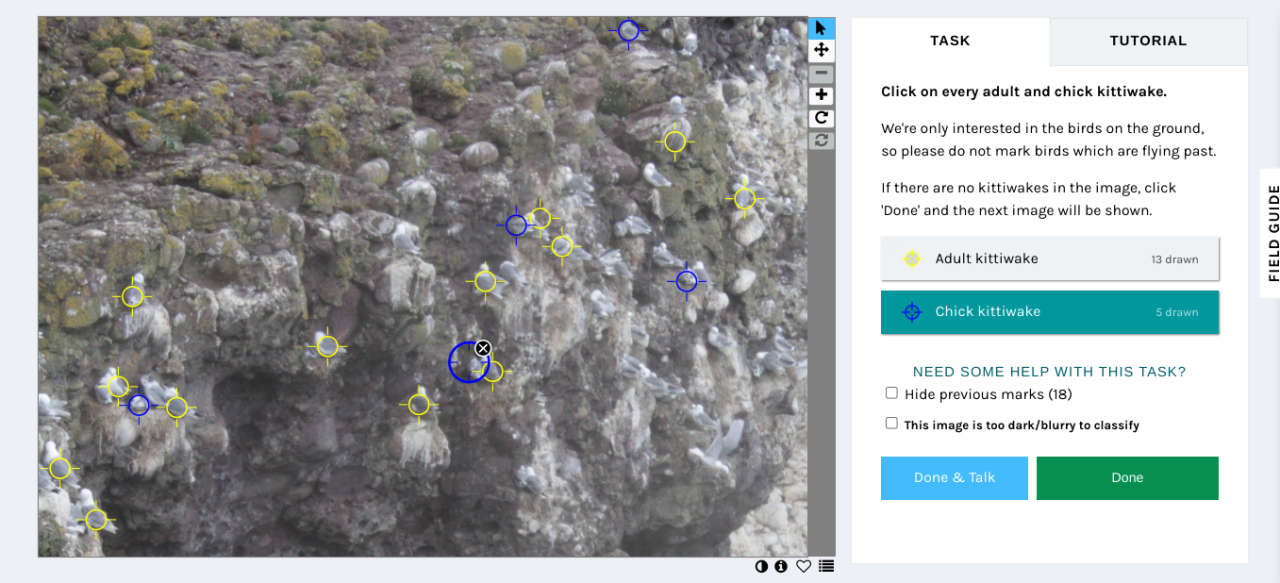The height and width of the screenshot is (583, 1280).
Task: Click the blue crosshair icon beside Chick kittiwake
Action: pyautogui.click(x=911, y=312)
